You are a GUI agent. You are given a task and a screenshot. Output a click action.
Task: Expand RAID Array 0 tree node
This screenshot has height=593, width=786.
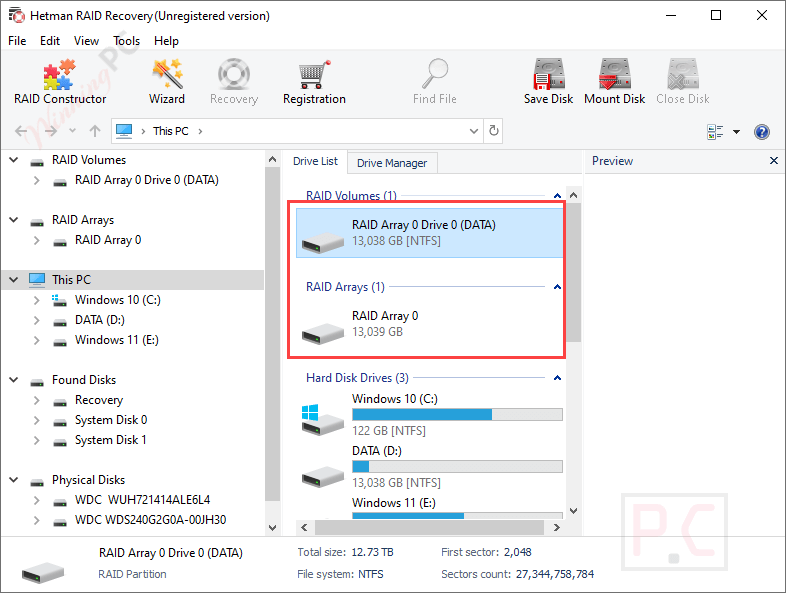pos(37,240)
